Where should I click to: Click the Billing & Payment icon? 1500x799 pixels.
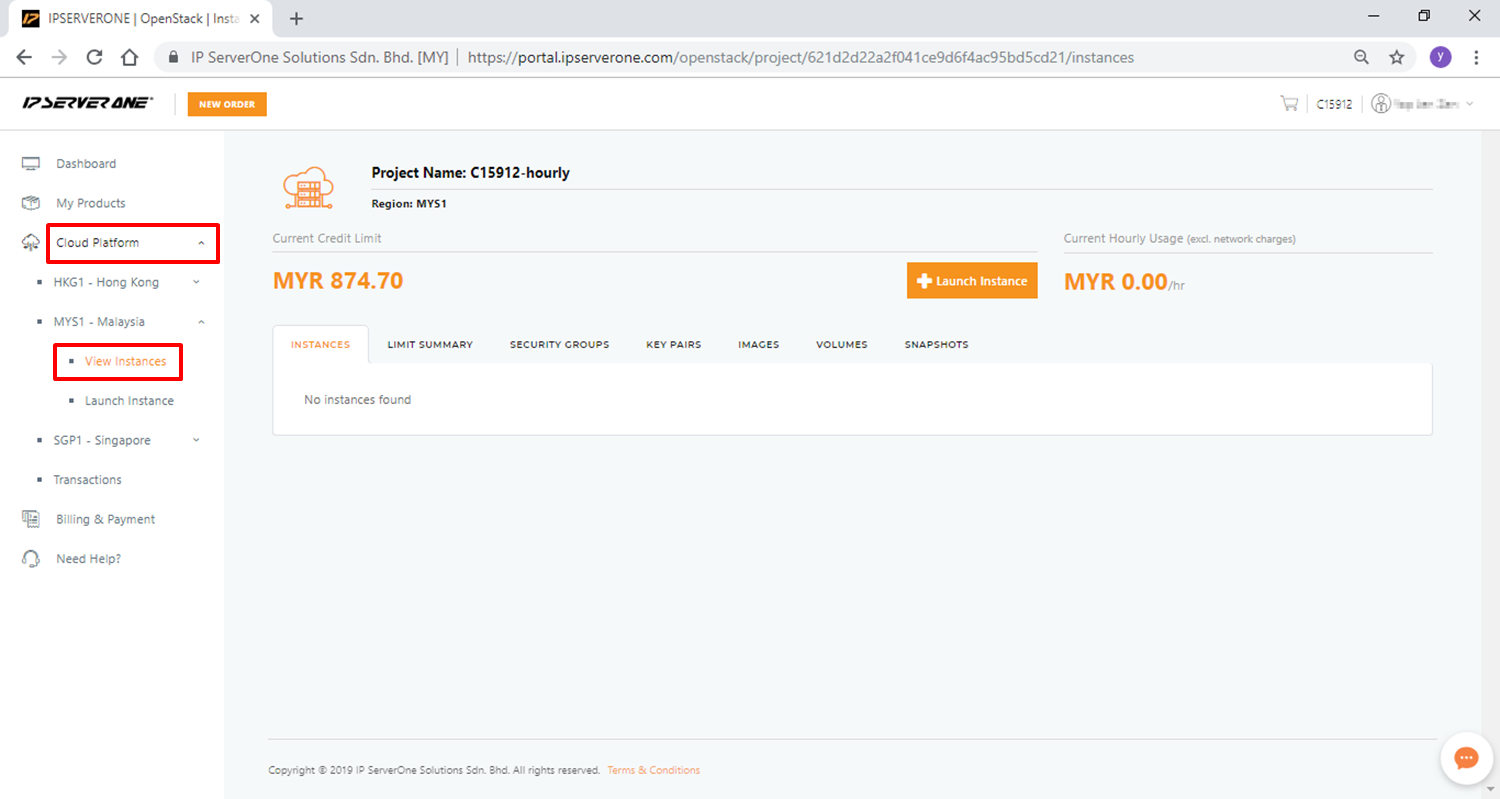pyautogui.click(x=31, y=519)
